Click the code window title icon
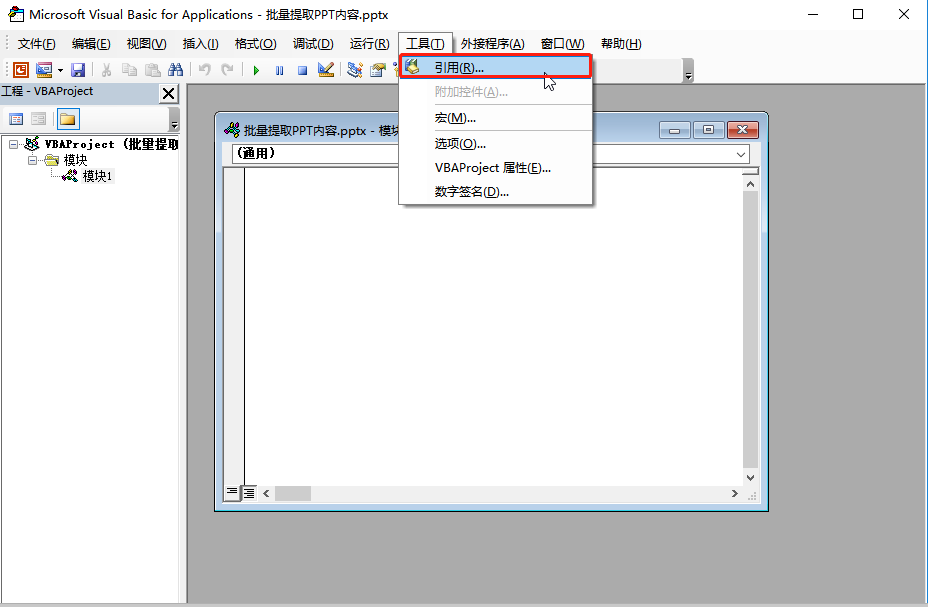This screenshot has width=928, height=607. [x=232, y=130]
